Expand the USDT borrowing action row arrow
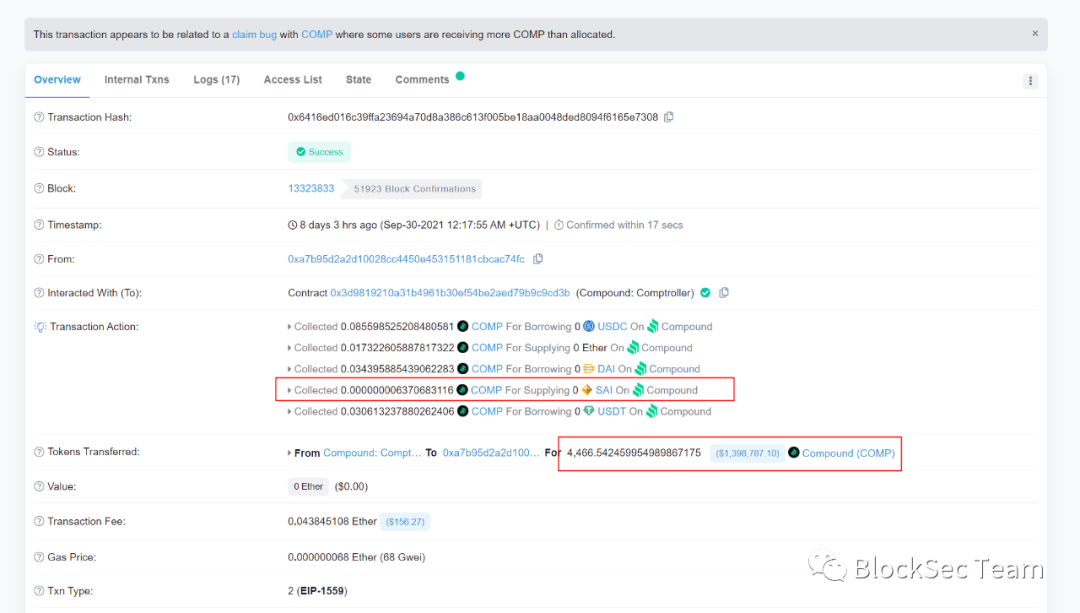 [289, 411]
